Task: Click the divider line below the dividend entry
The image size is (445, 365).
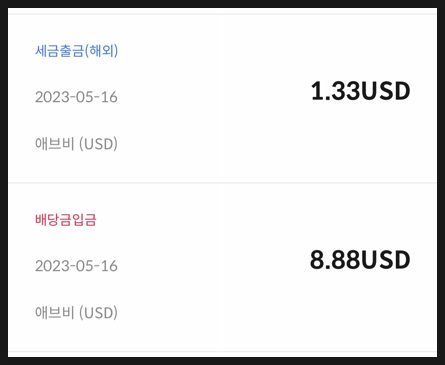Action: (222, 352)
